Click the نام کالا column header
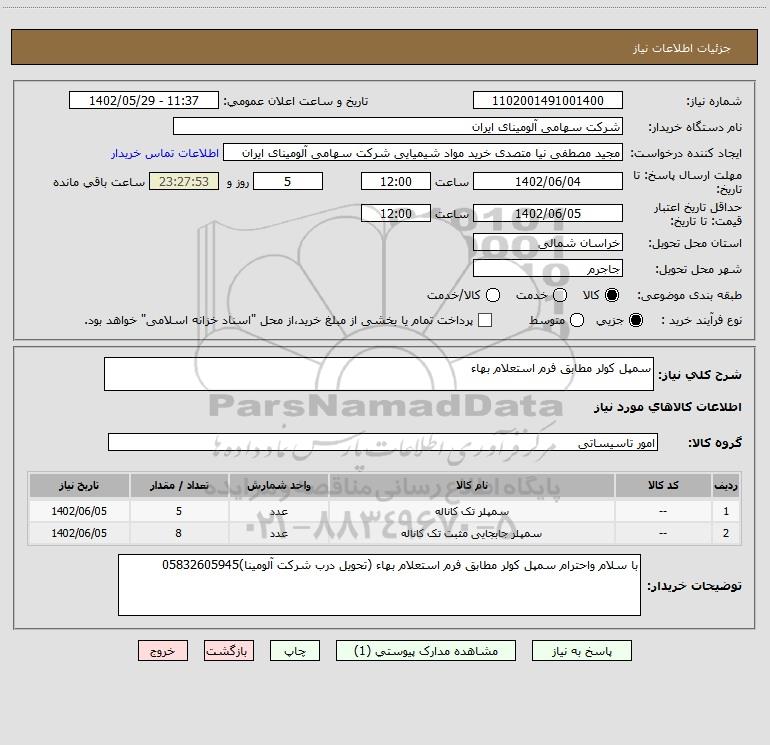Image resolution: width=770 pixels, height=745 pixels. tap(471, 485)
